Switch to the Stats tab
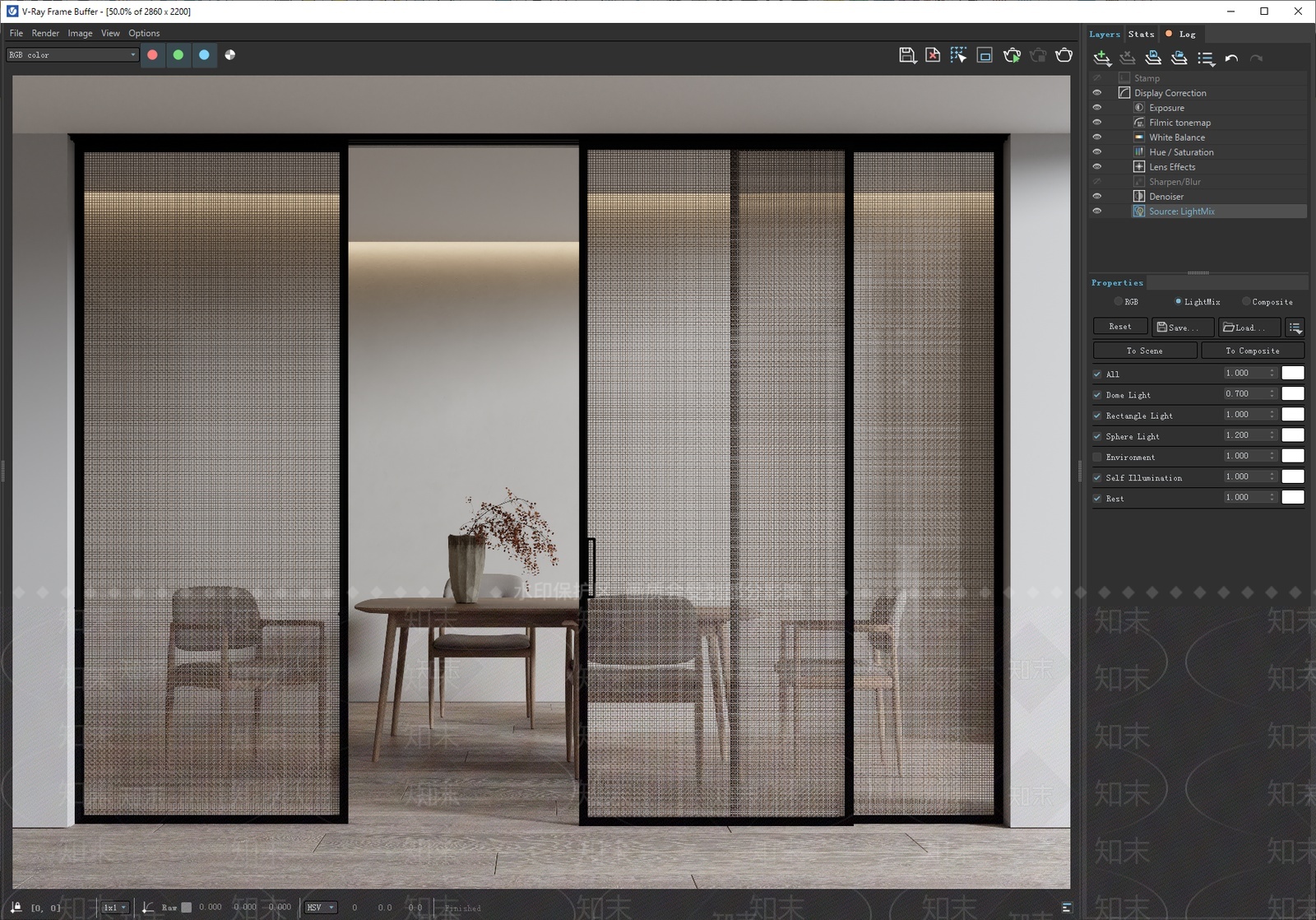The width and height of the screenshot is (1316, 920). click(x=1141, y=34)
